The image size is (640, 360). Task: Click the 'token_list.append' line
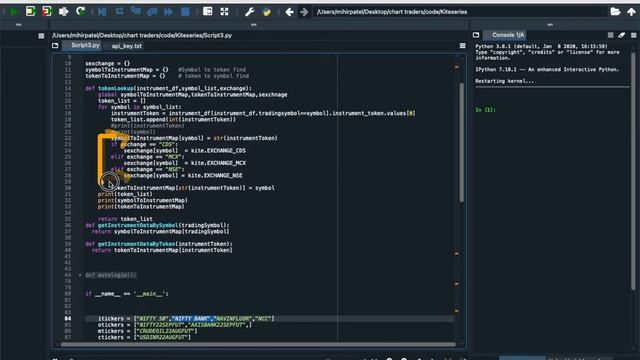point(173,120)
